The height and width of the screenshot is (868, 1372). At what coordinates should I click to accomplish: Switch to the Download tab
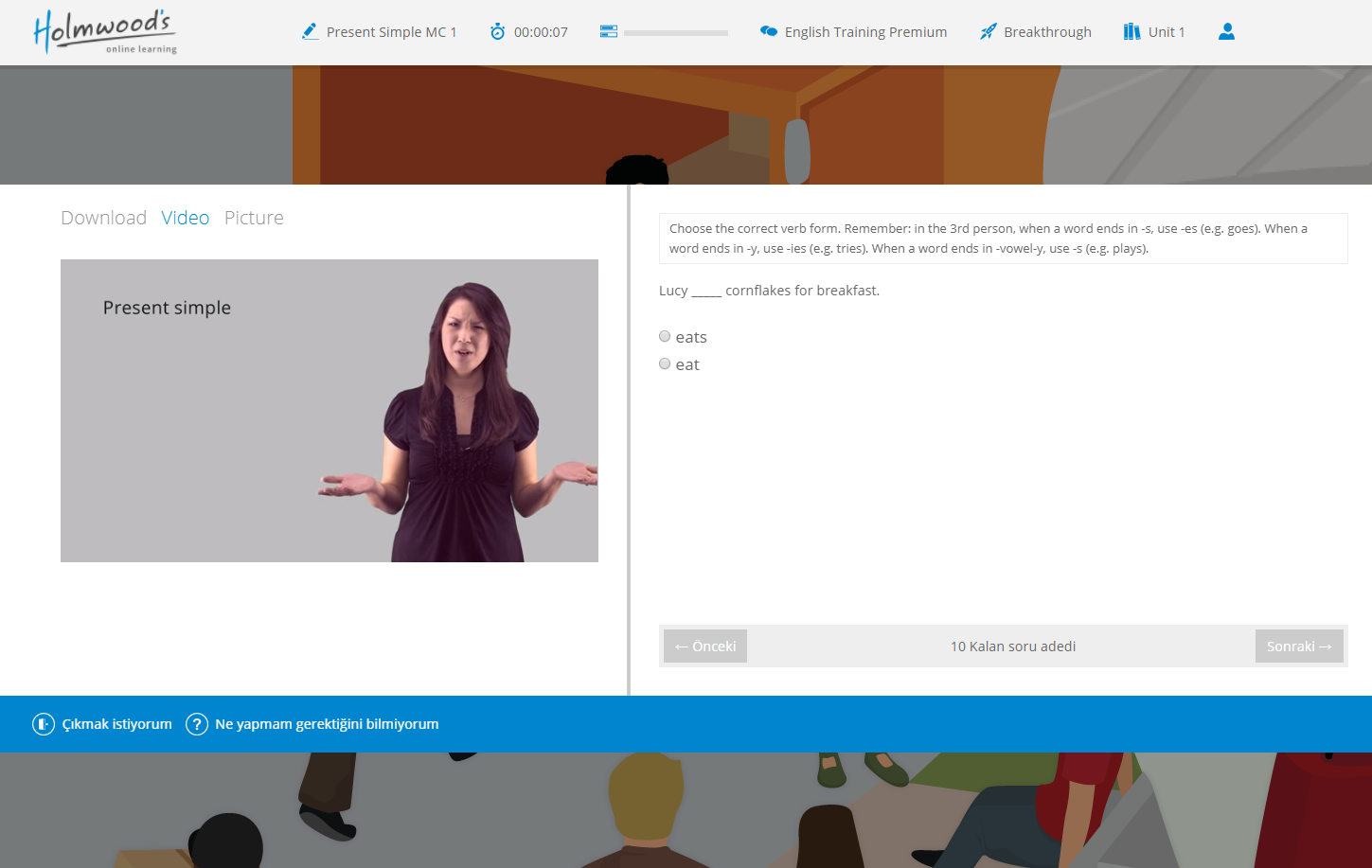(103, 218)
